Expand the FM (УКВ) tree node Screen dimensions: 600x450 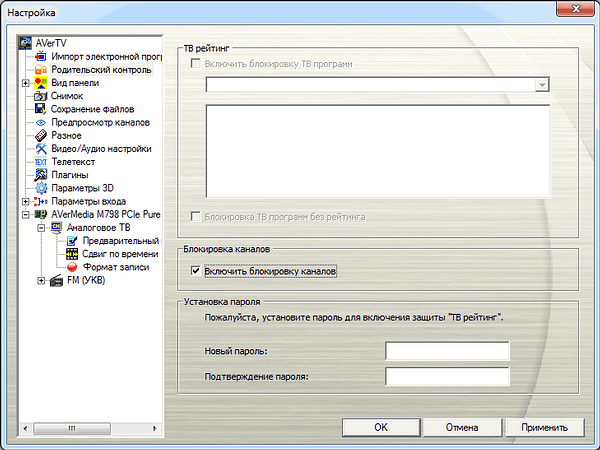(41, 281)
